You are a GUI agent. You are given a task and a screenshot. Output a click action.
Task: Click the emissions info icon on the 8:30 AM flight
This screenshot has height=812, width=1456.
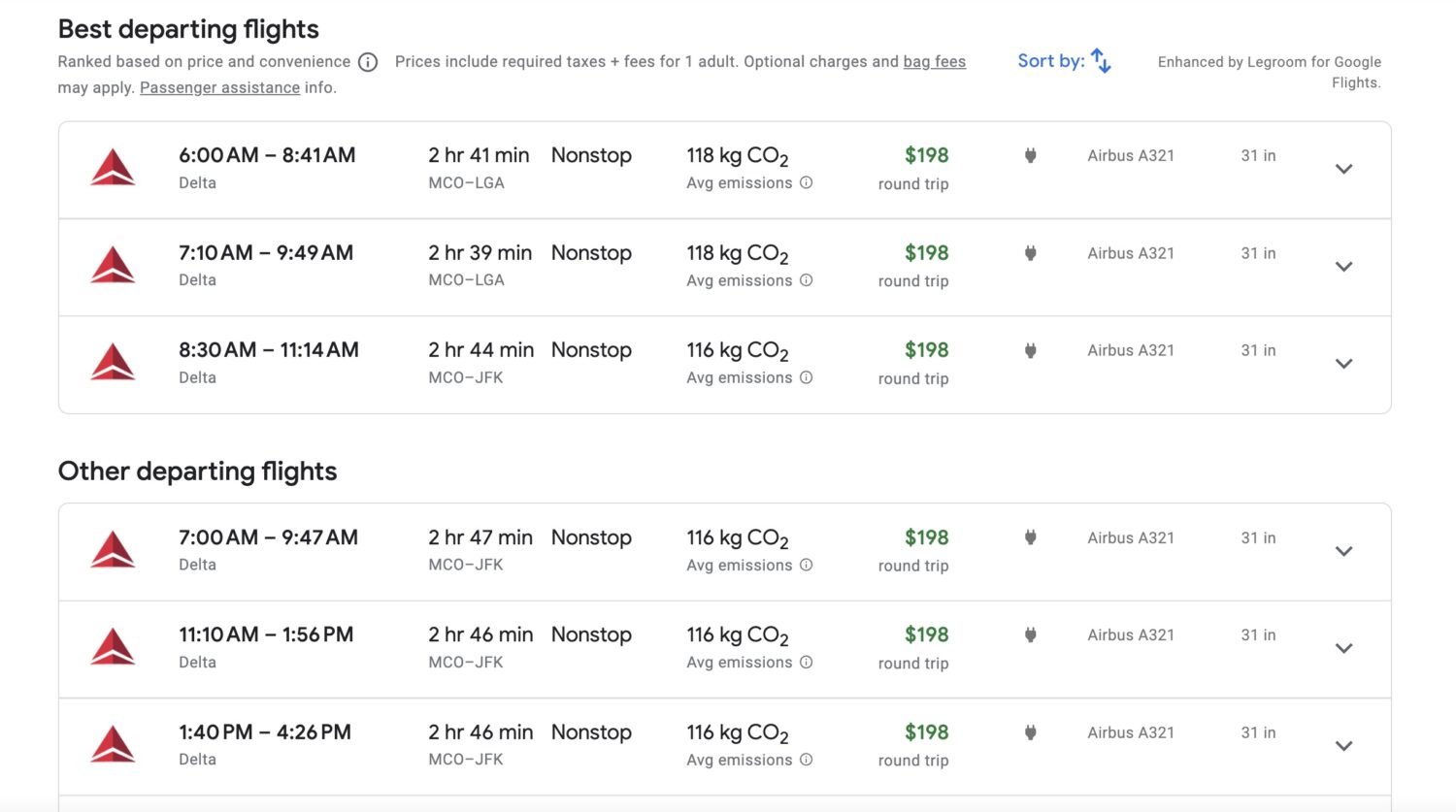tap(807, 377)
